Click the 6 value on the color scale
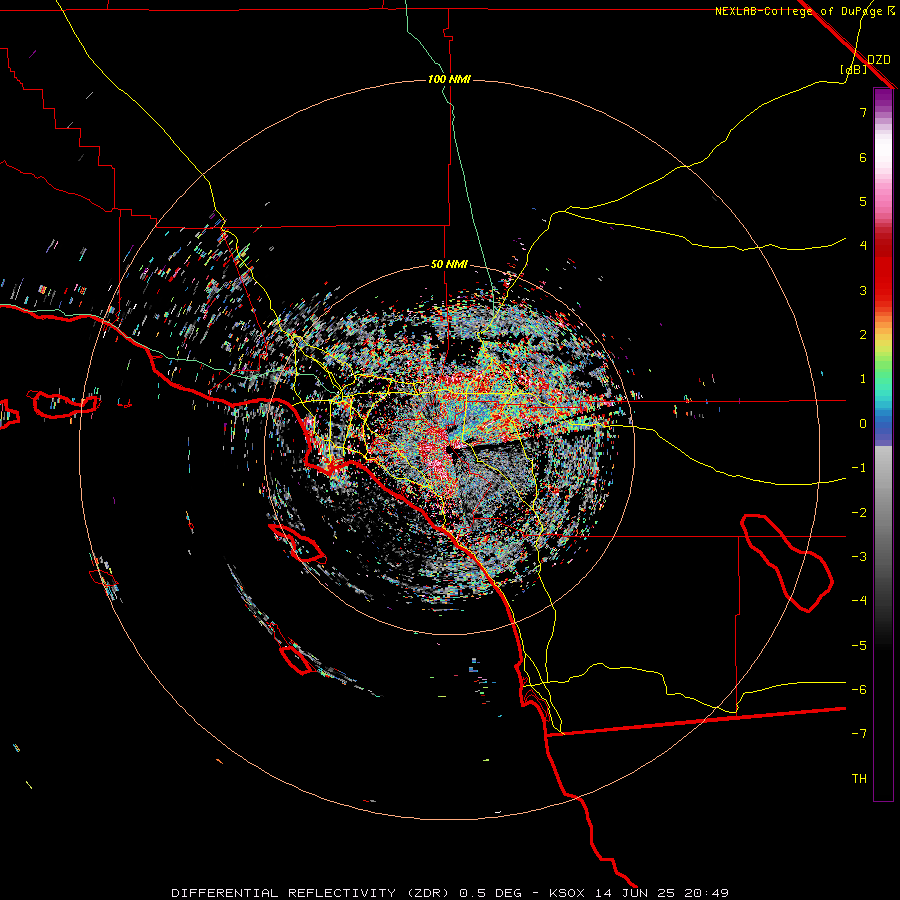This screenshot has height=900, width=900. coord(863,157)
